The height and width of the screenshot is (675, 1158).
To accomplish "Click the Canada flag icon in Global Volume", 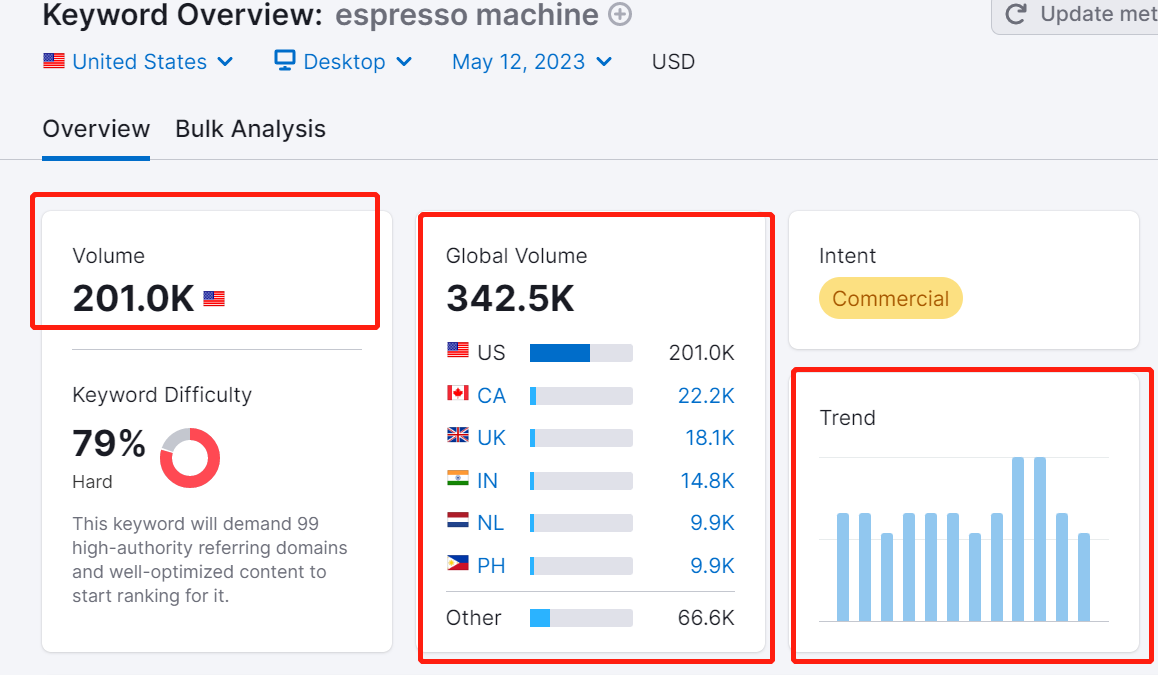I will pyautogui.click(x=458, y=395).
